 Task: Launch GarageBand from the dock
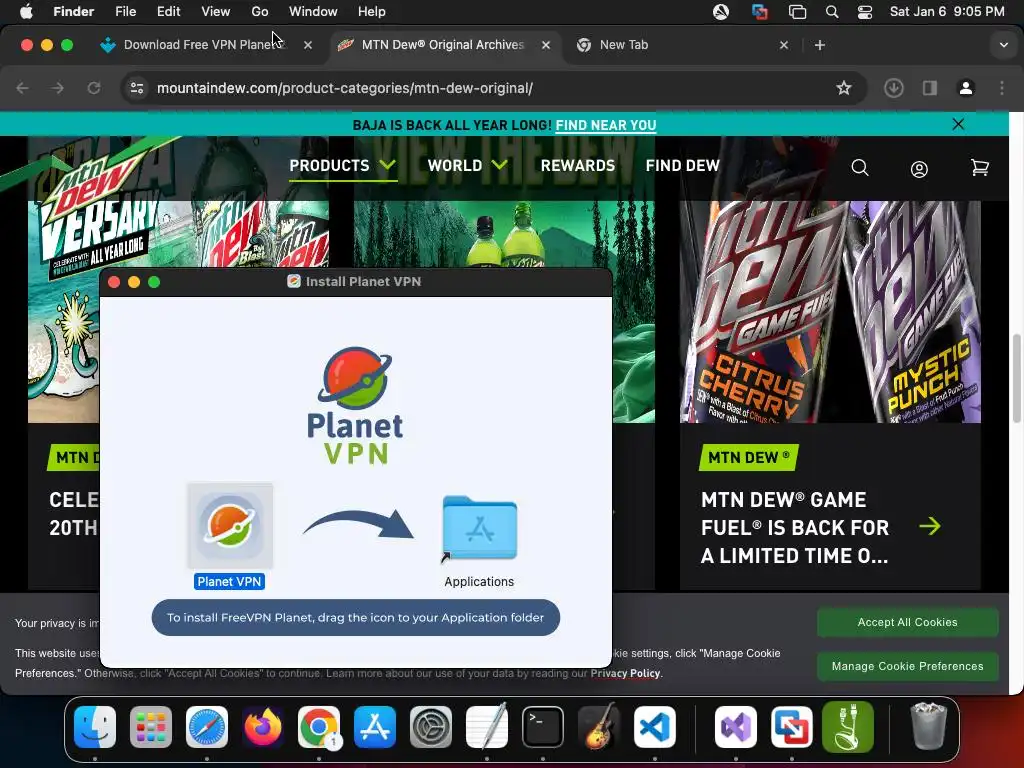tap(598, 727)
